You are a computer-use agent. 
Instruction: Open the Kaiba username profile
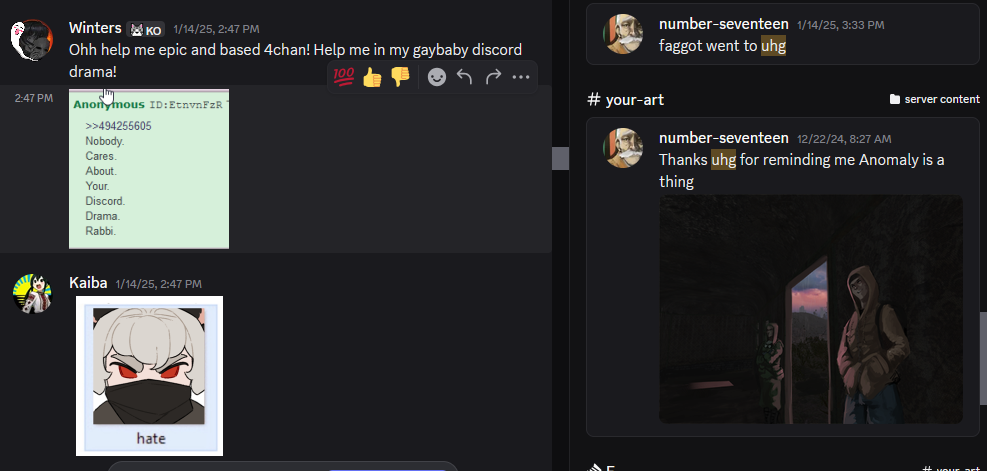click(x=88, y=283)
